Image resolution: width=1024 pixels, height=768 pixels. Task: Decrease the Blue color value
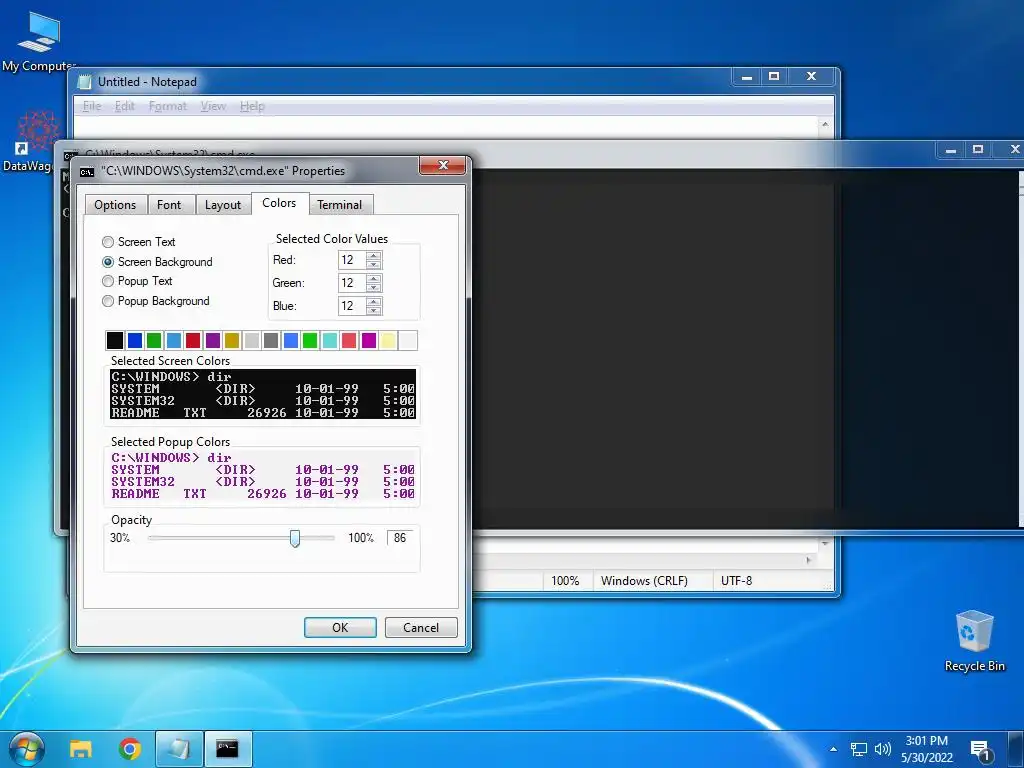pos(374,310)
